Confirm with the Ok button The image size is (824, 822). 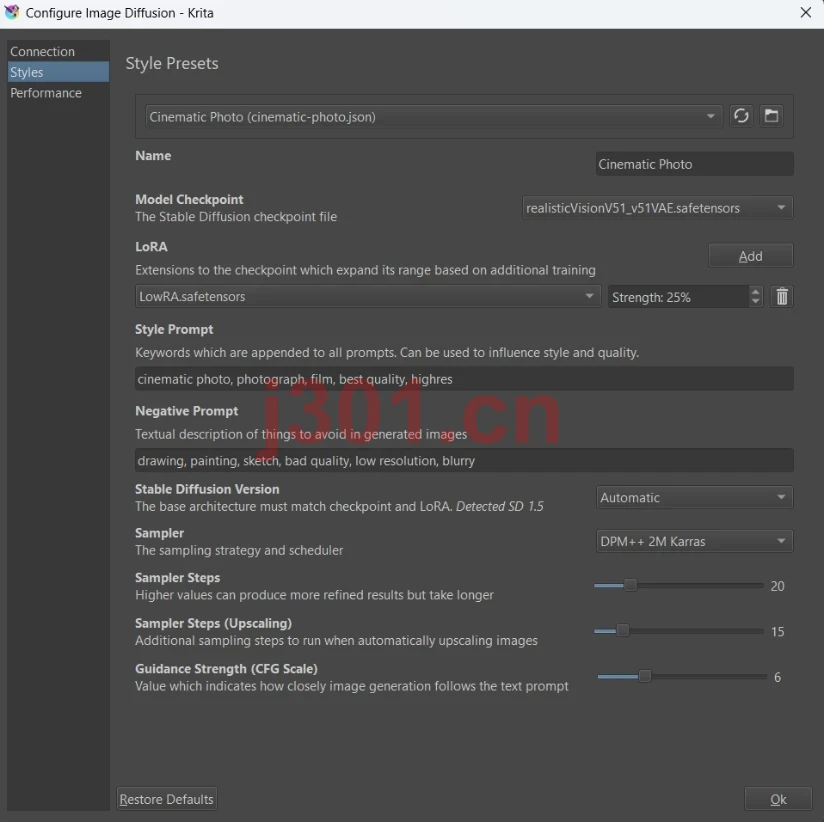778,799
